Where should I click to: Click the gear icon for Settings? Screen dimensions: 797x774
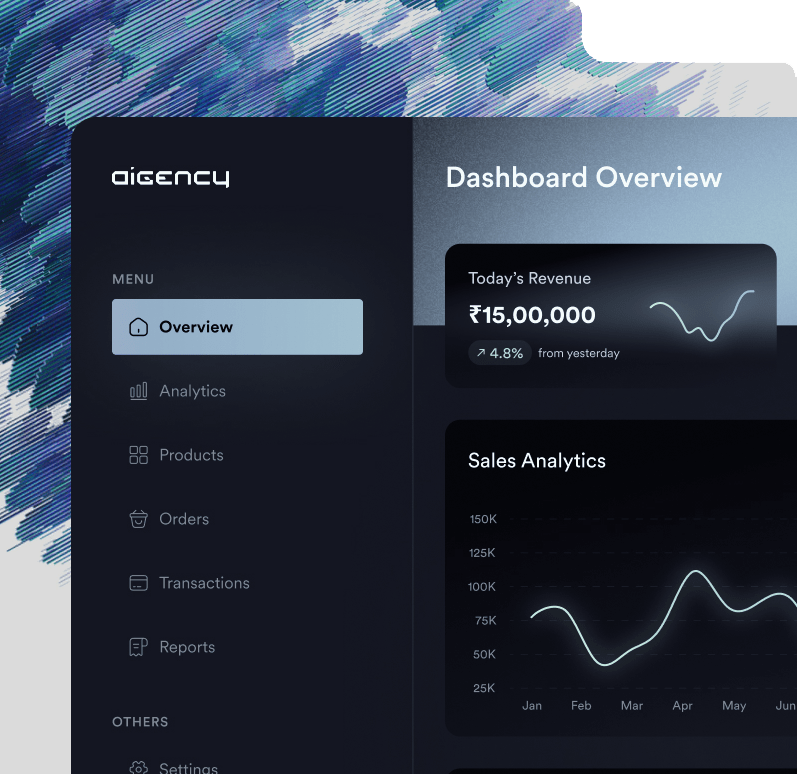pos(139,767)
